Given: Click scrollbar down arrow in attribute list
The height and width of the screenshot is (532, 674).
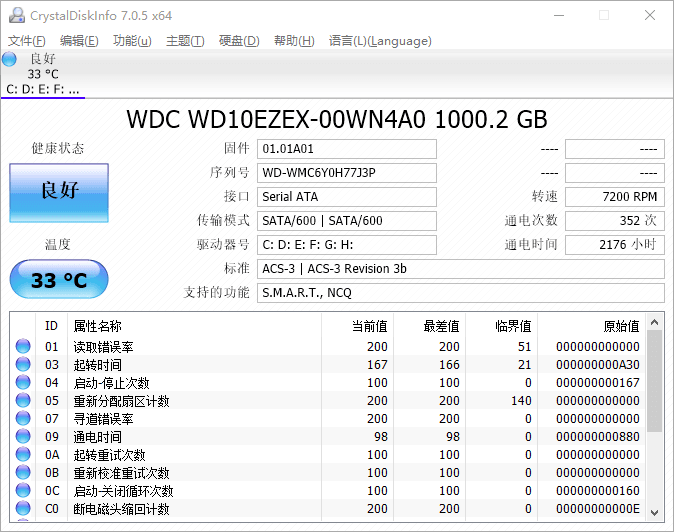Looking at the screenshot, I should point(655,510).
